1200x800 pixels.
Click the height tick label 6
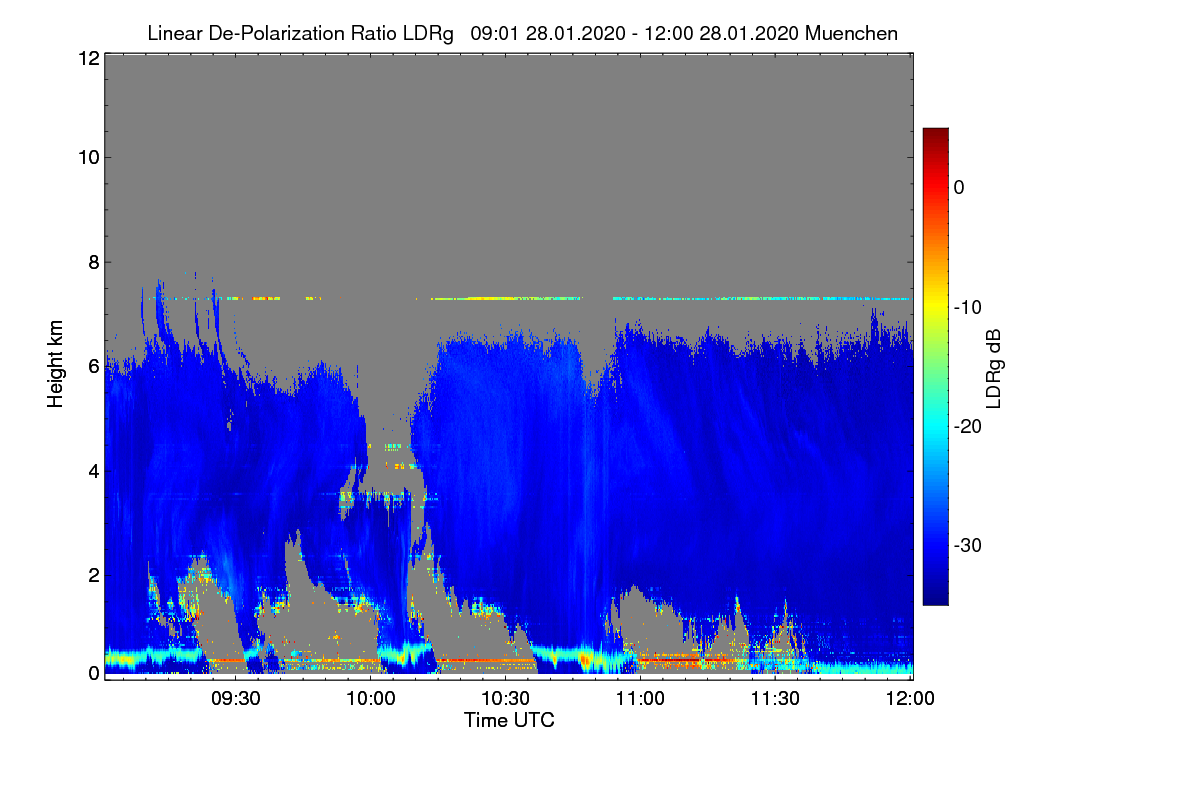coord(92,367)
